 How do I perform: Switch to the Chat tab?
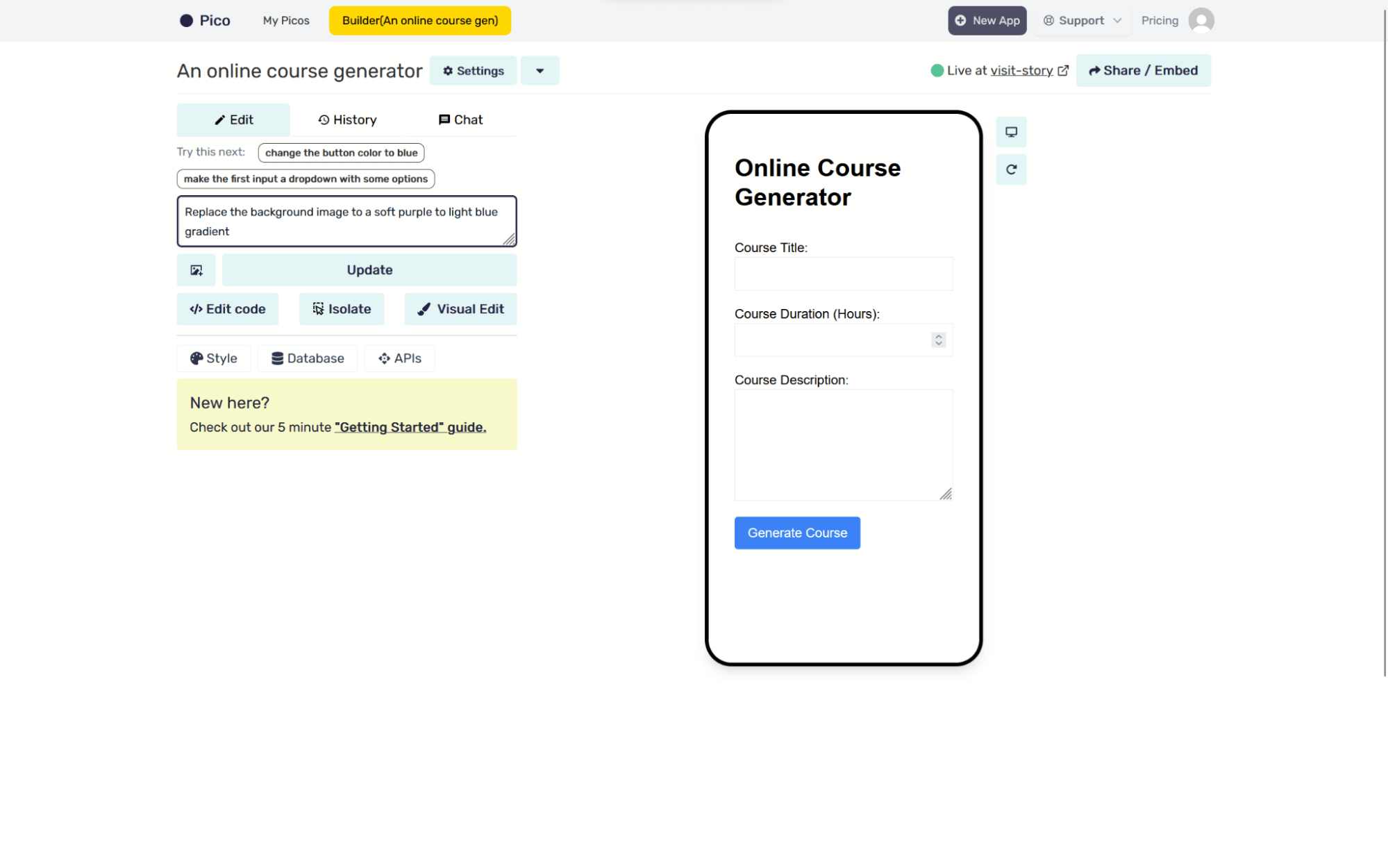pos(460,119)
